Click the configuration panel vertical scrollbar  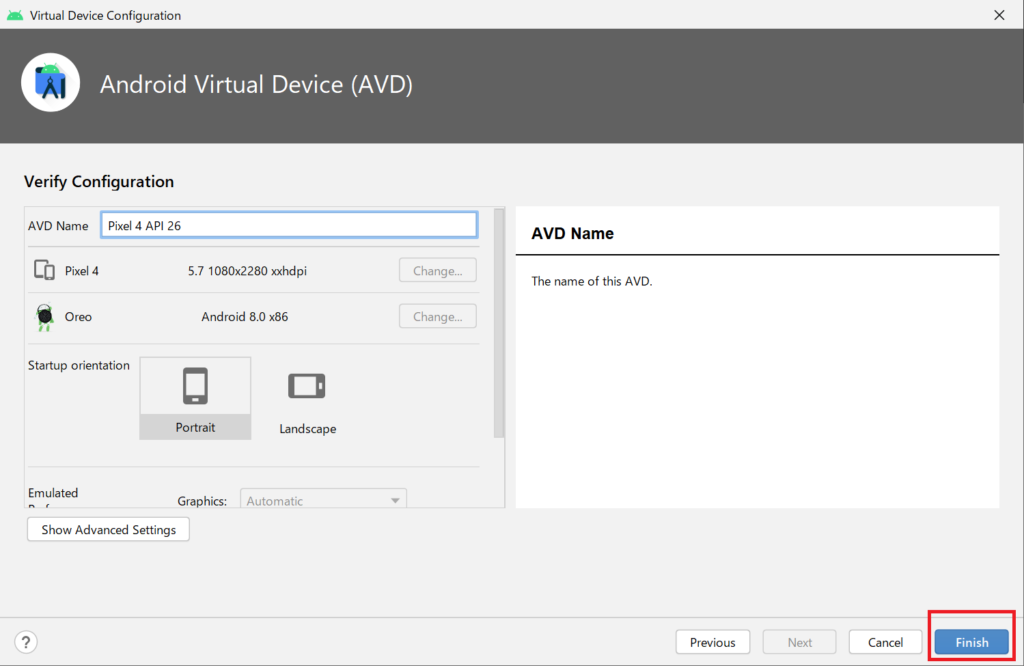coord(499,323)
